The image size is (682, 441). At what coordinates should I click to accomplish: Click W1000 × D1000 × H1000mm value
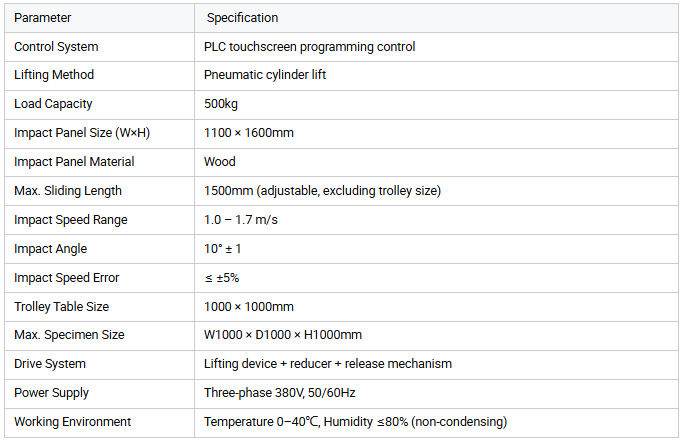(283, 335)
